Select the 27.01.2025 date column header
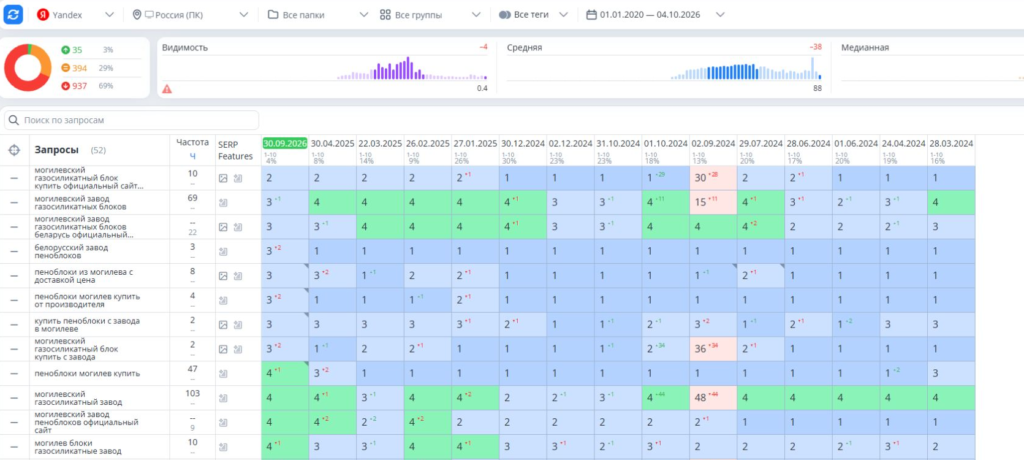 (475, 143)
